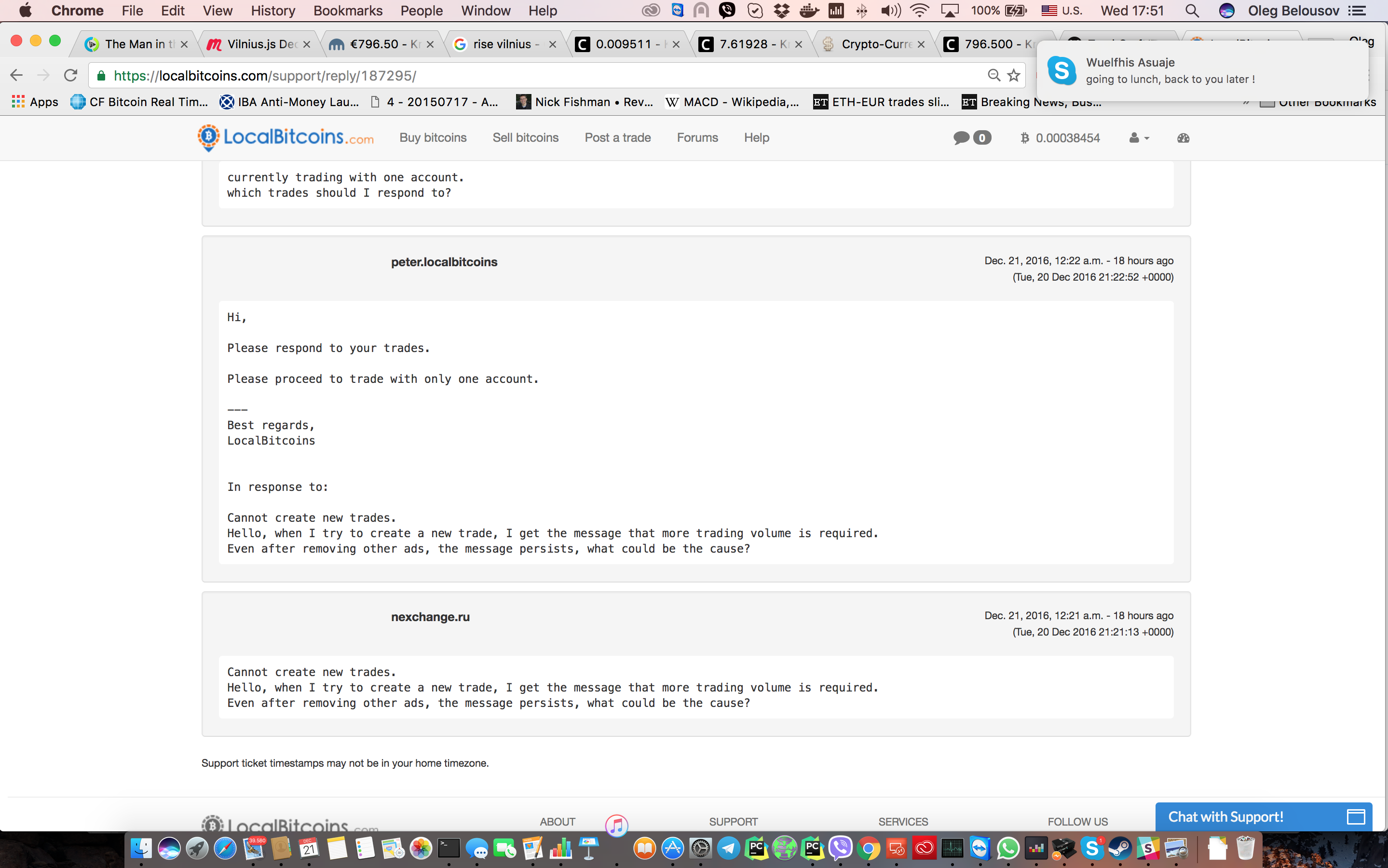The image size is (1388, 868).
Task: Select the peter.localbitcoins username
Action: tap(444, 262)
